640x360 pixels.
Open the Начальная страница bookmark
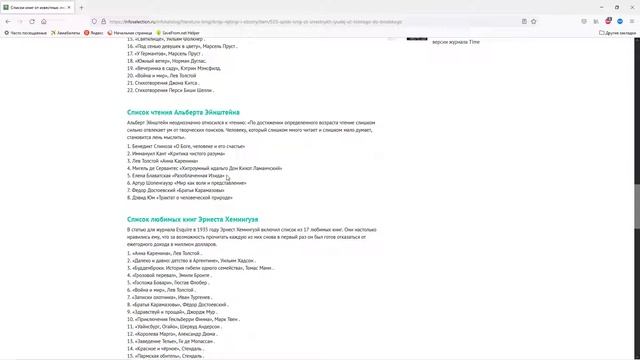130,33
